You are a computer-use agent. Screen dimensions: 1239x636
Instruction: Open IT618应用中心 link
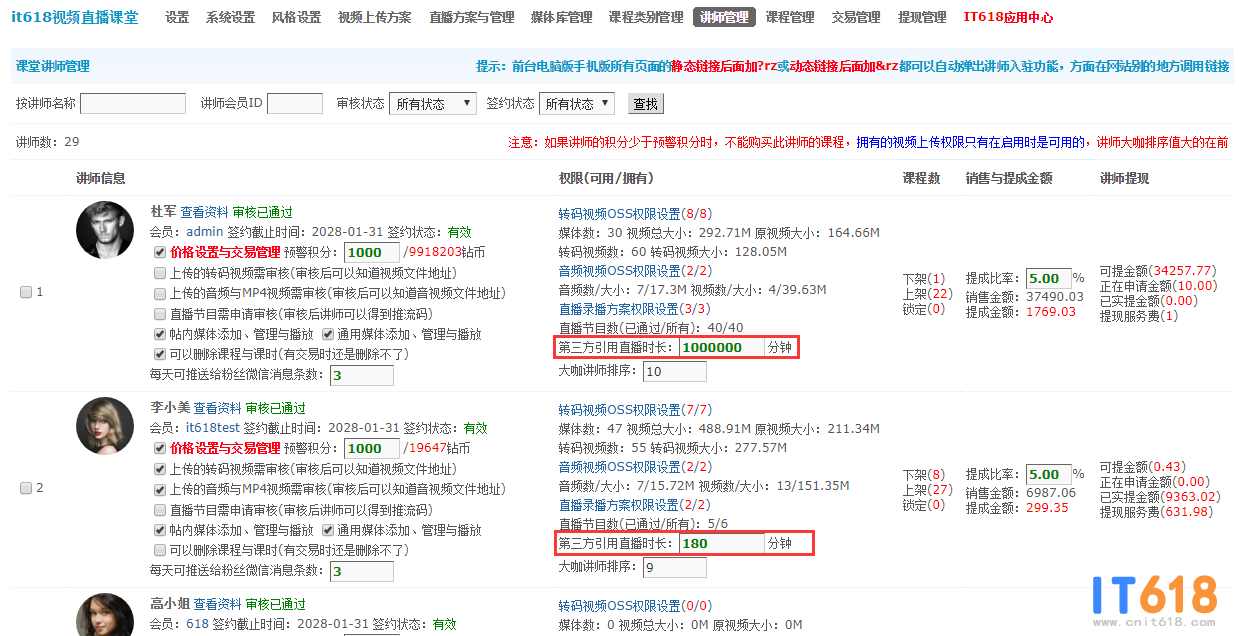(x=1007, y=17)
